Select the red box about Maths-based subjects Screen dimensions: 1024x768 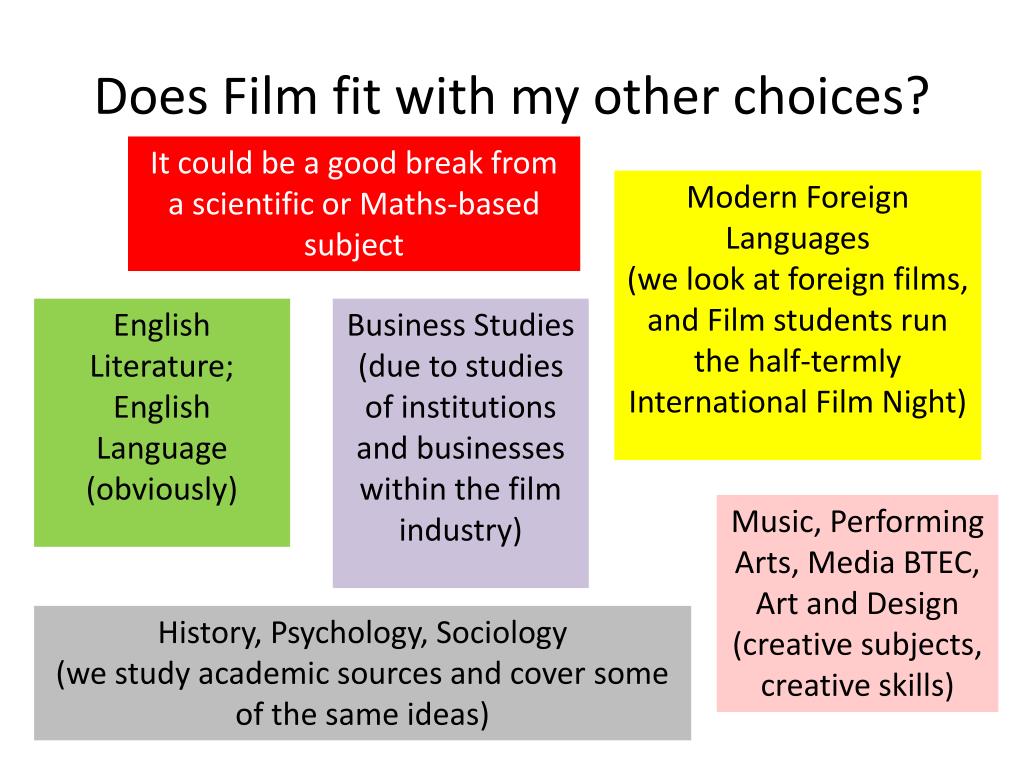[354, 204]
